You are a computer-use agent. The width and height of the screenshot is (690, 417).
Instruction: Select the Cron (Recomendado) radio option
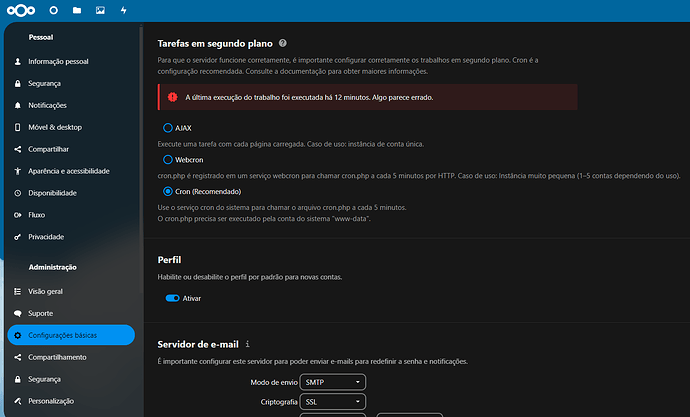(168, 190)
